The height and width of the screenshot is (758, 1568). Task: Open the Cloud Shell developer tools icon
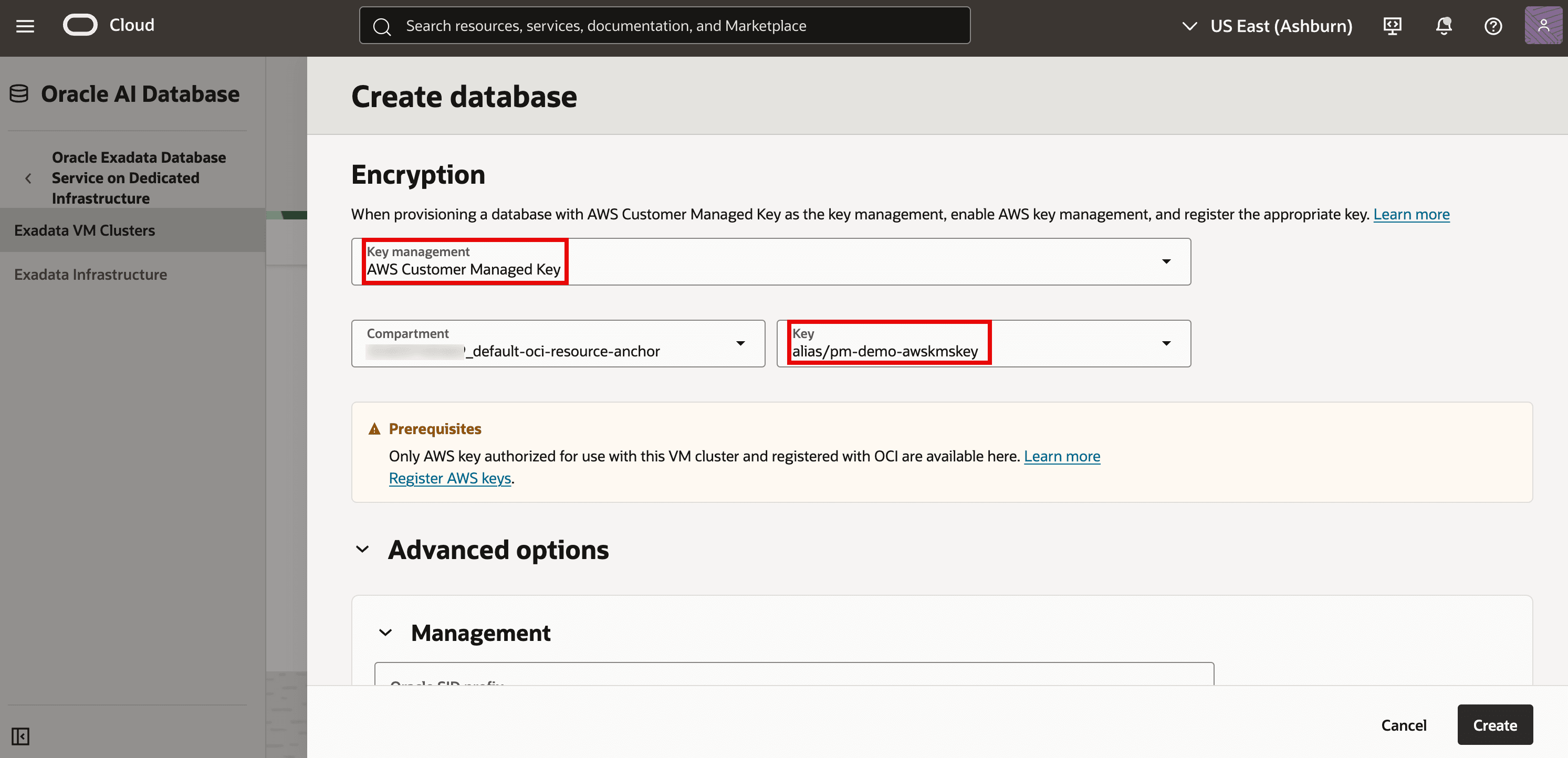[1392, 26]
